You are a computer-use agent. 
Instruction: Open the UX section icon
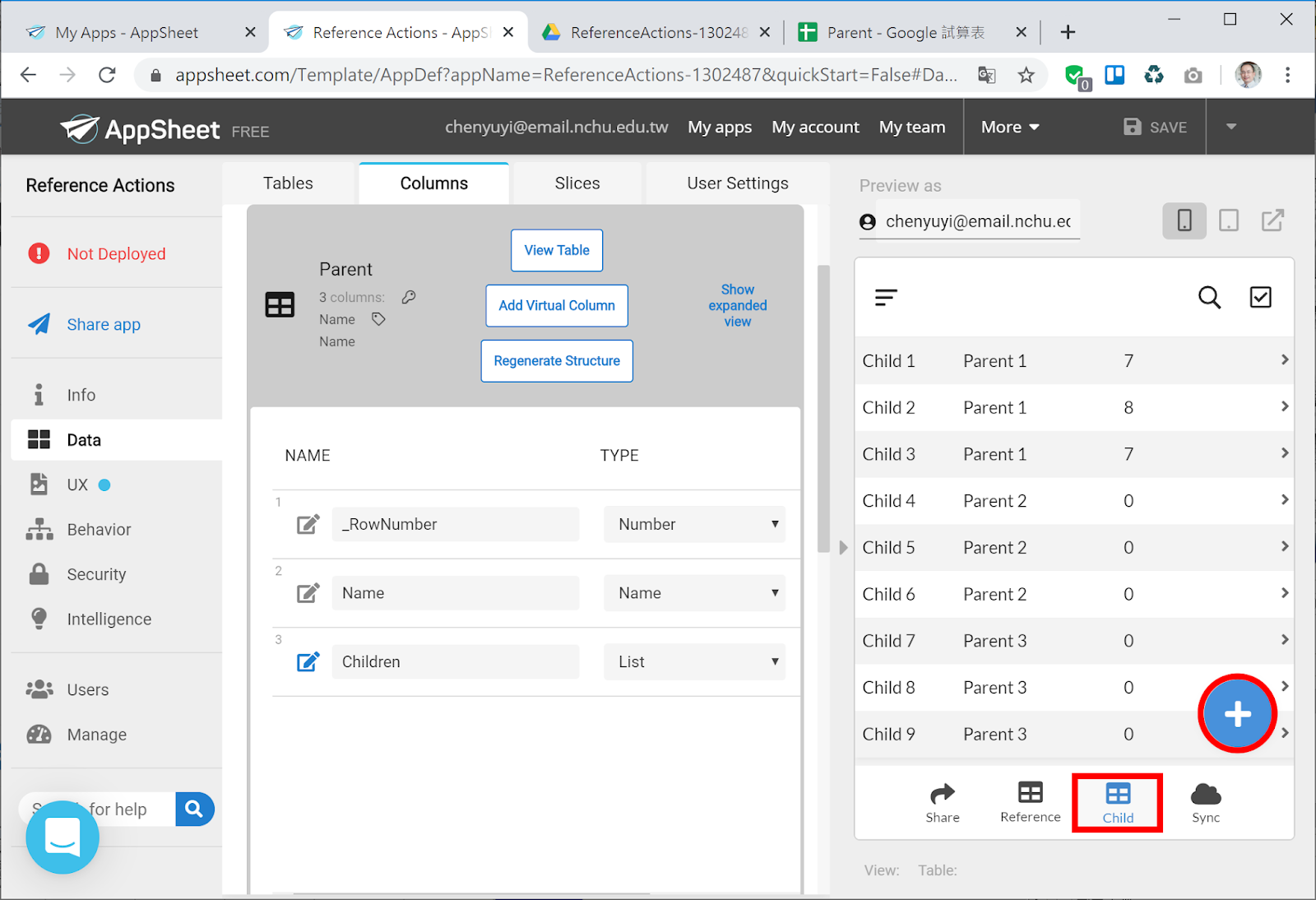point(39,485)
